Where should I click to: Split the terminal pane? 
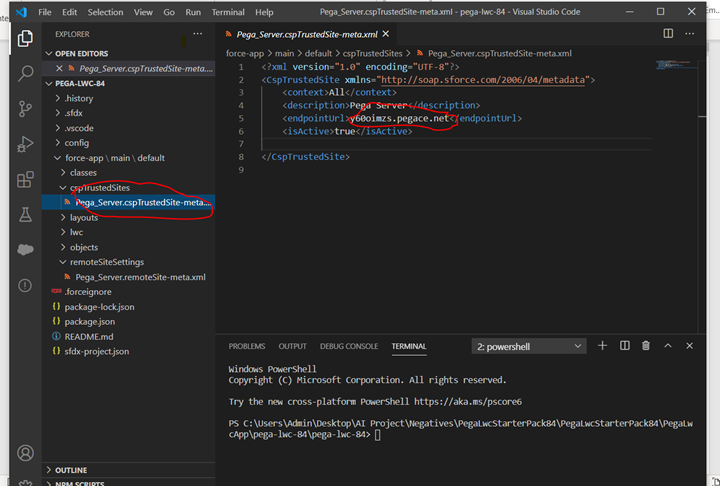624,346
